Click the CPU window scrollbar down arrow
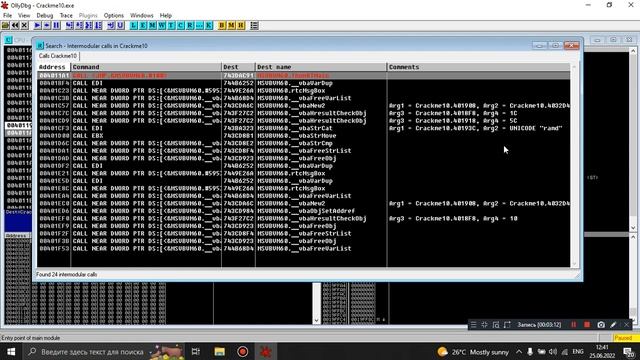Image resolution: width=640 pixels, height=360 pixels. click(x=633, y=228)
